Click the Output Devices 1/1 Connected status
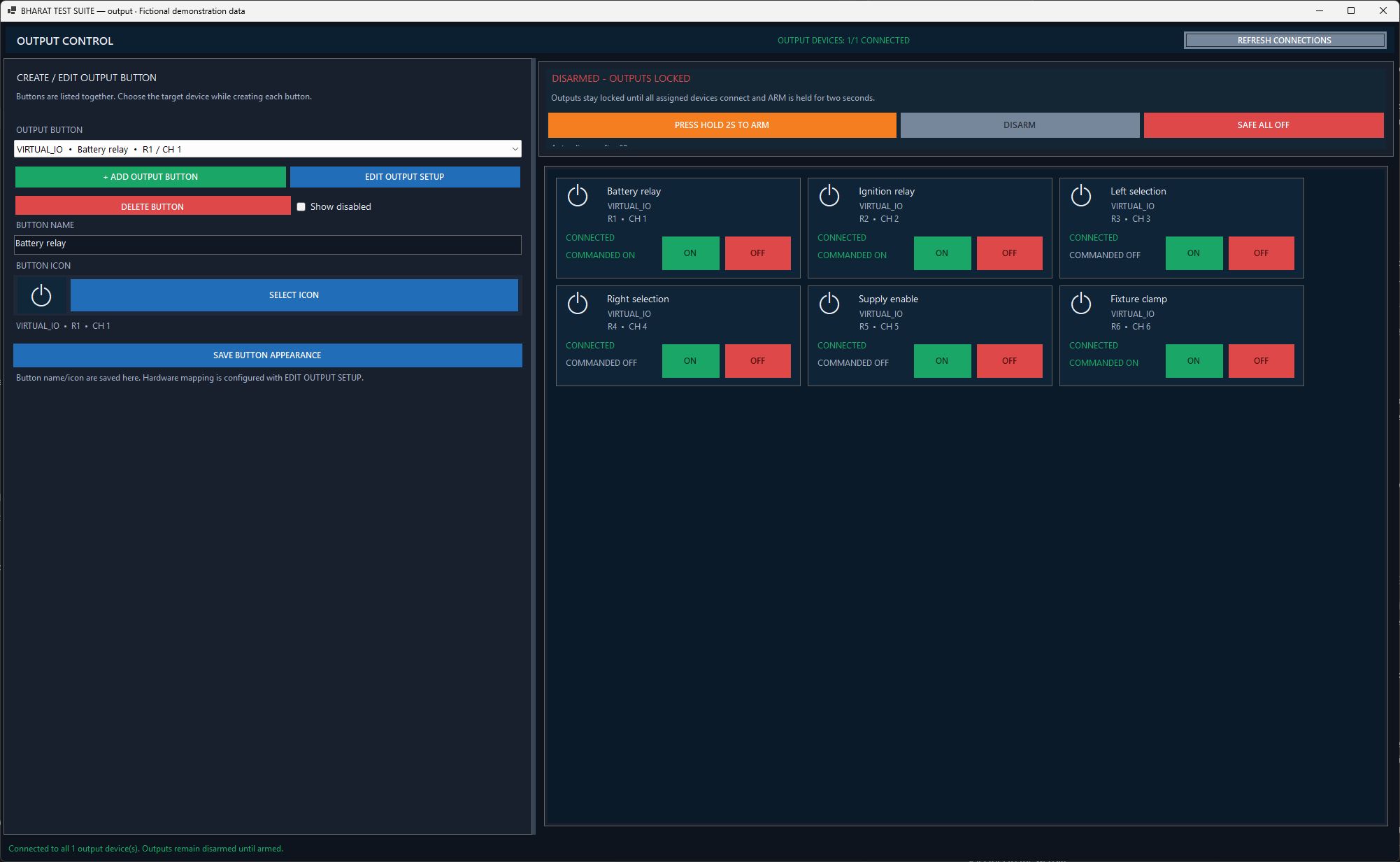1400x862 pixels. point(843,41)
